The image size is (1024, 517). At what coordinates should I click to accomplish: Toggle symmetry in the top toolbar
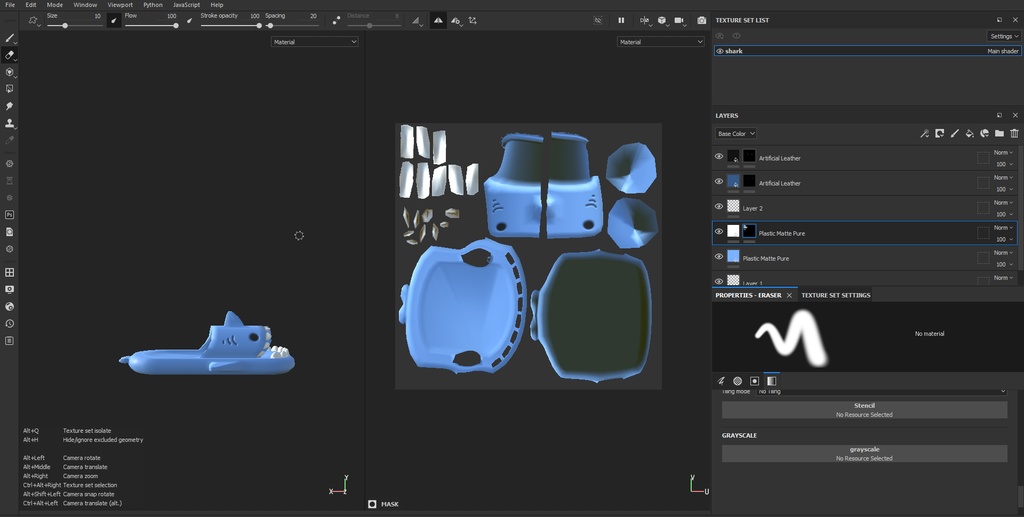[438, 20]
